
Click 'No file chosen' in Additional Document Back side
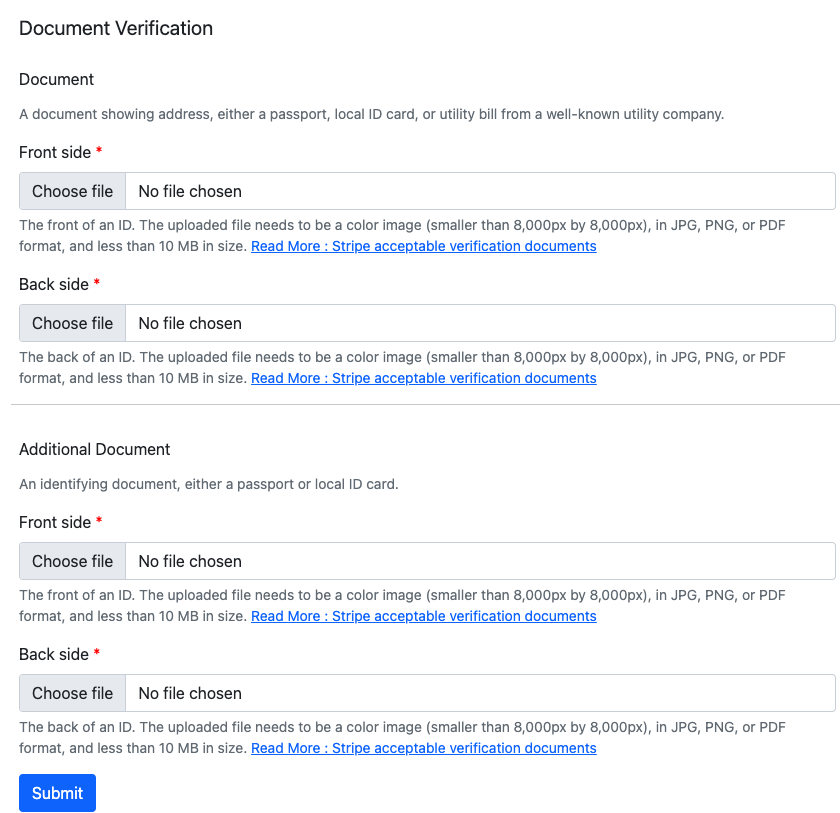click(190, 693)
